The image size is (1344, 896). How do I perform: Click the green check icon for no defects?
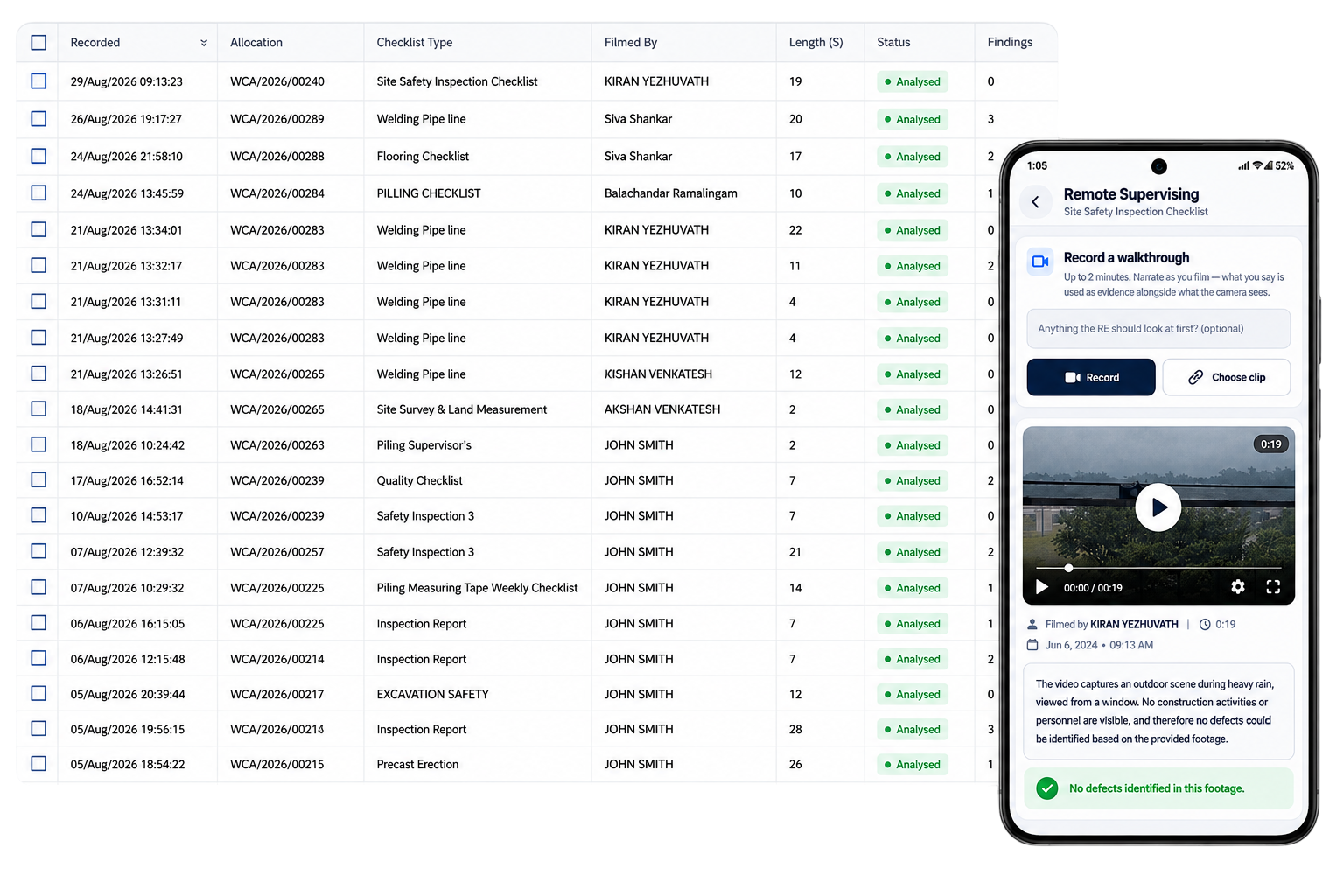tap(1046, 788)
